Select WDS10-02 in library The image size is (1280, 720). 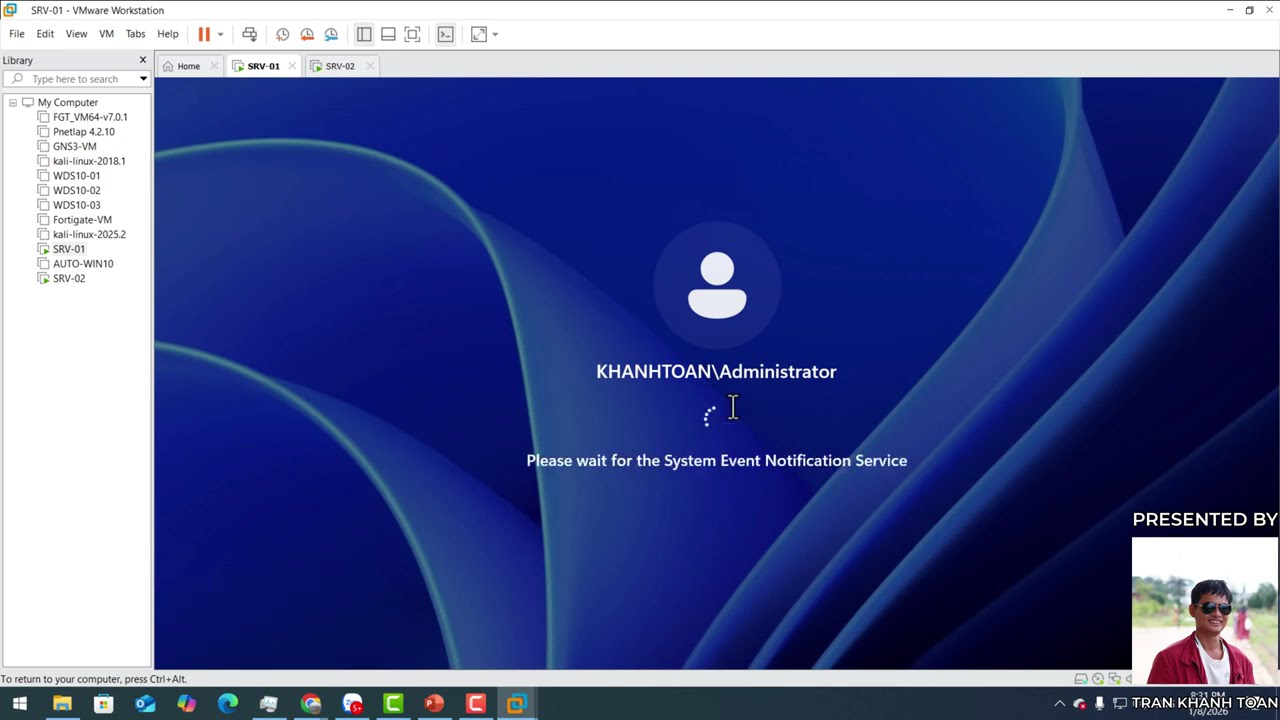point(76,190)
